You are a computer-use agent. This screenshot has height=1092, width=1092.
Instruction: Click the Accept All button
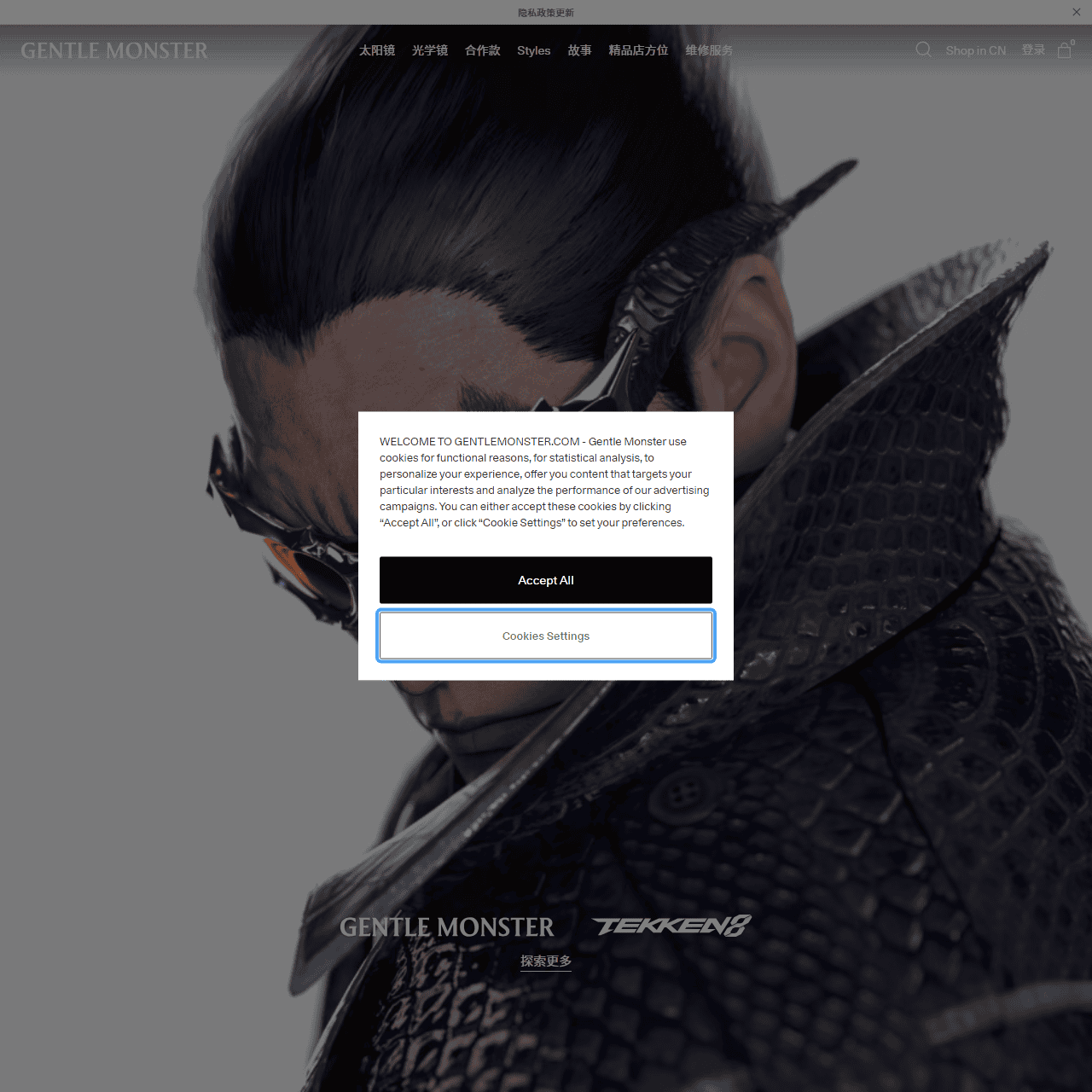(546, 580)
